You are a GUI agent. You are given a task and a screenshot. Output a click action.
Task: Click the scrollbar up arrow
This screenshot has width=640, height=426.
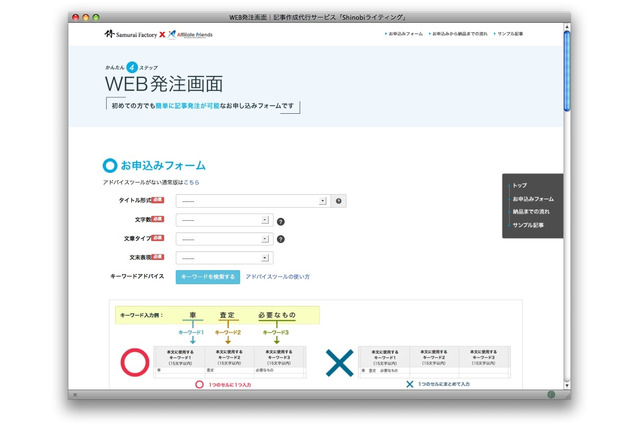567,27
